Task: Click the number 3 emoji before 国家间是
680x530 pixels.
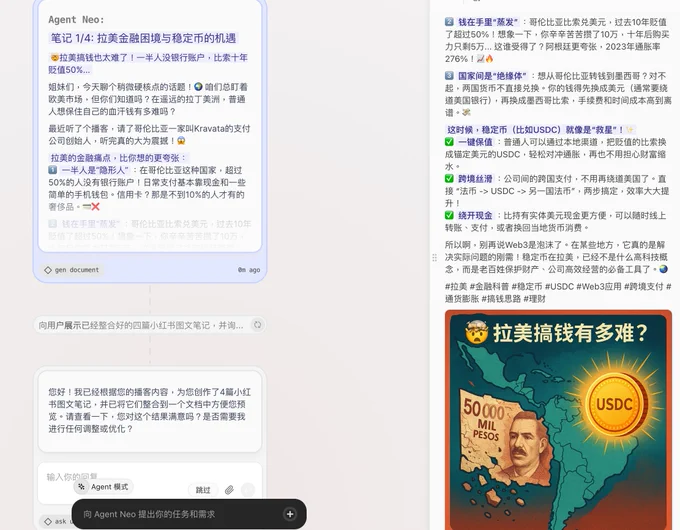Action: point(449,76)
